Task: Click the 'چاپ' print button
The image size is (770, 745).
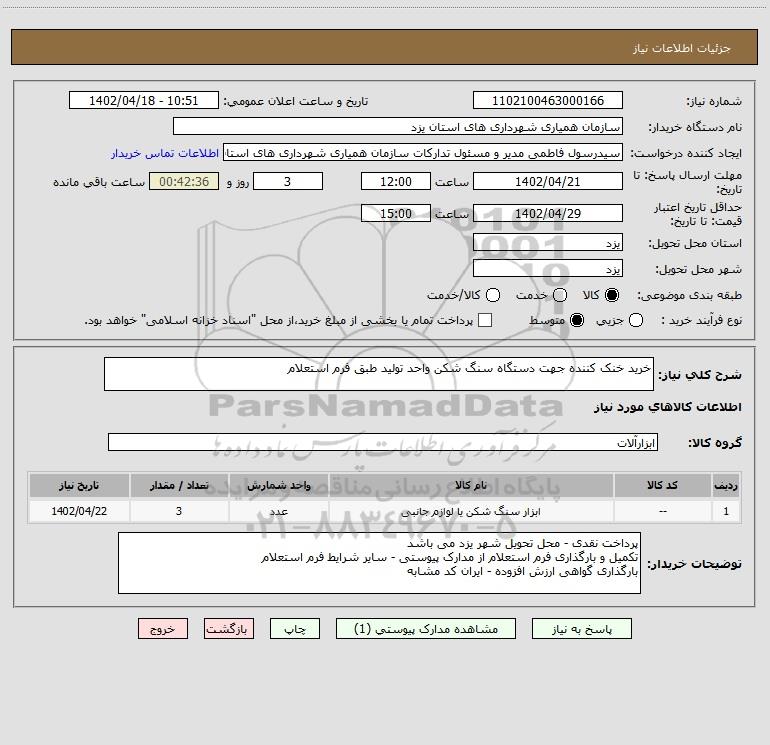Action: tap(295, 629)
